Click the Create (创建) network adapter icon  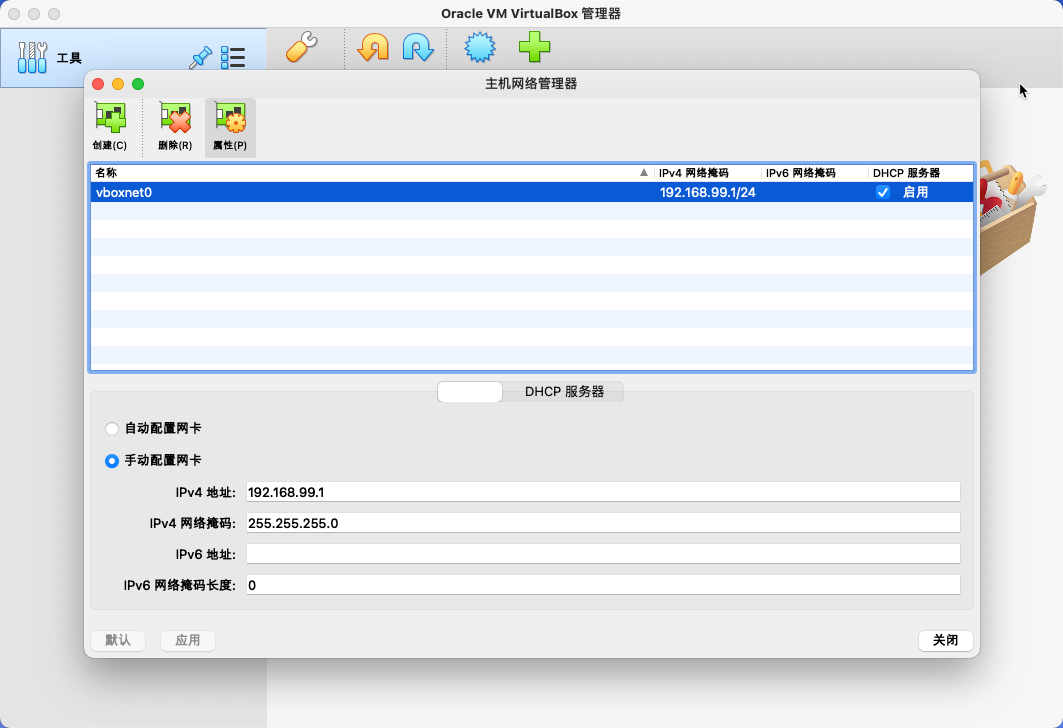110,127
